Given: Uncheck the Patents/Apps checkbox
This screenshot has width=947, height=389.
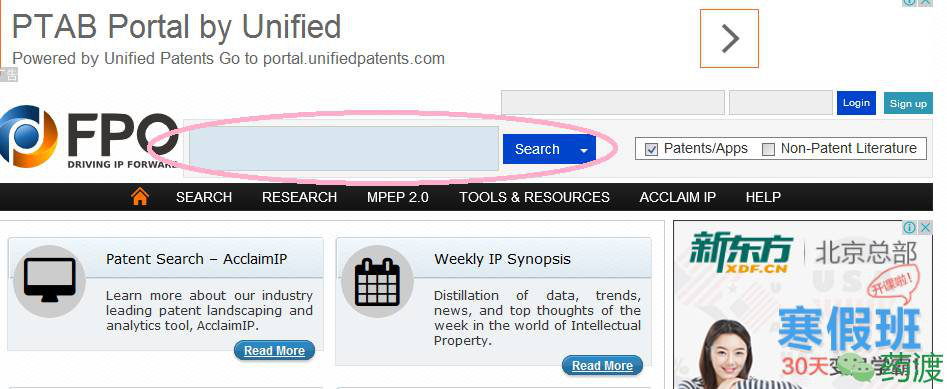Looking at the screenshot, I should coord(651,149).
